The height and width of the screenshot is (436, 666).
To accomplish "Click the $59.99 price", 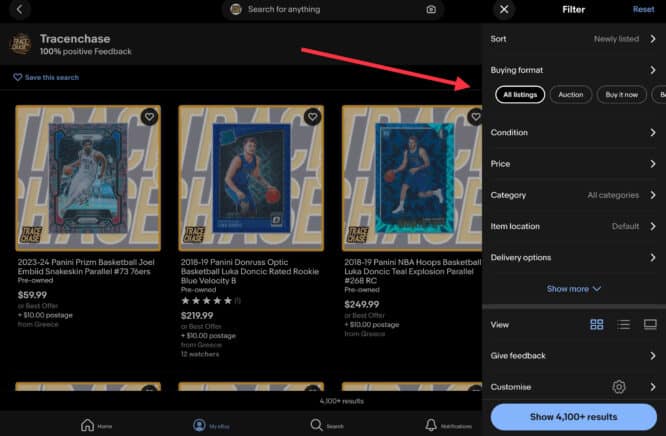I will (32, 295).
